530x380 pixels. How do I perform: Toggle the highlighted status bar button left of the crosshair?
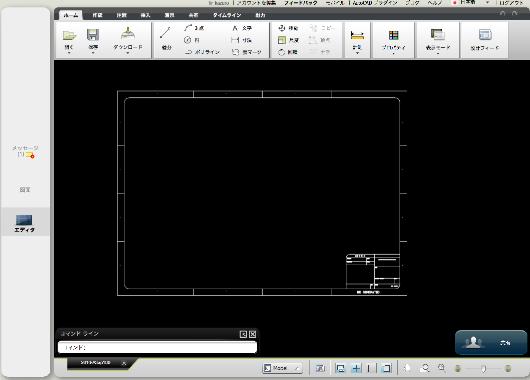340,368
